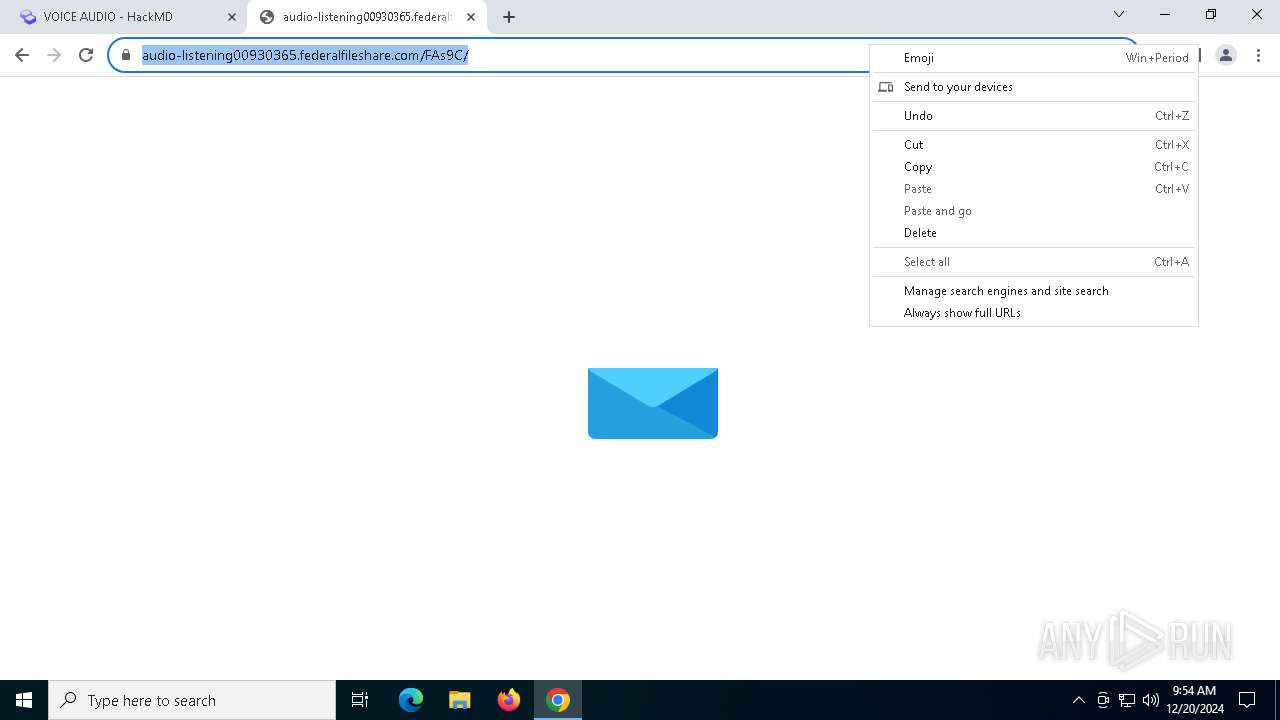Open Manage search engines and site search
Image resolution: width=1280 pixels, height=720 pixels.
pyautogui.click(x=1034, y=291)
